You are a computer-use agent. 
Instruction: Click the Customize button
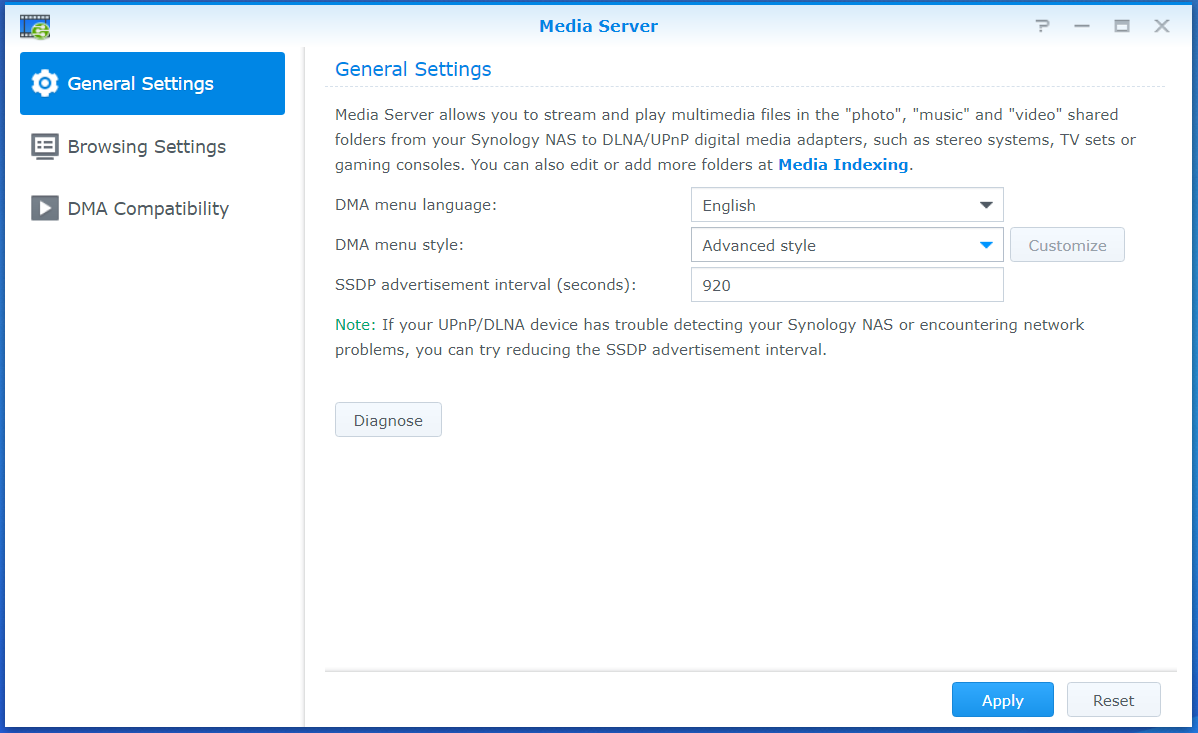point(1067,244)
